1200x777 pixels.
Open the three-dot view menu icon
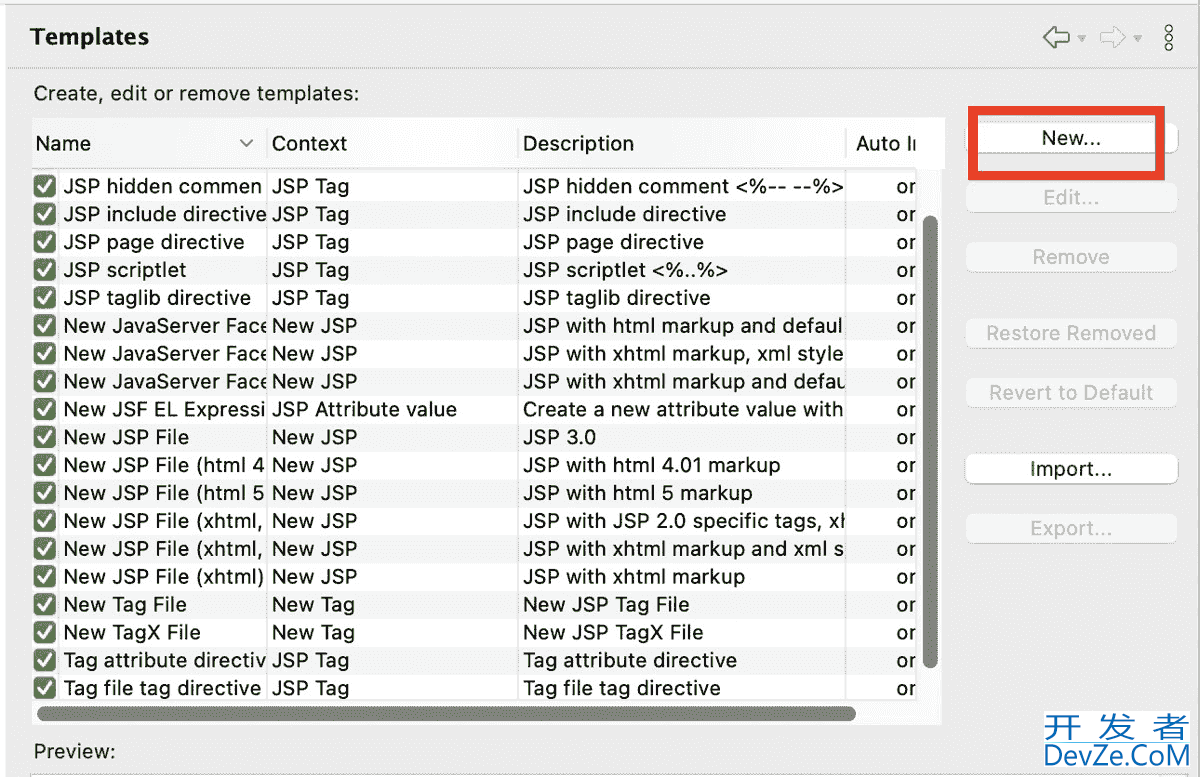click(x=1169, y=38)
